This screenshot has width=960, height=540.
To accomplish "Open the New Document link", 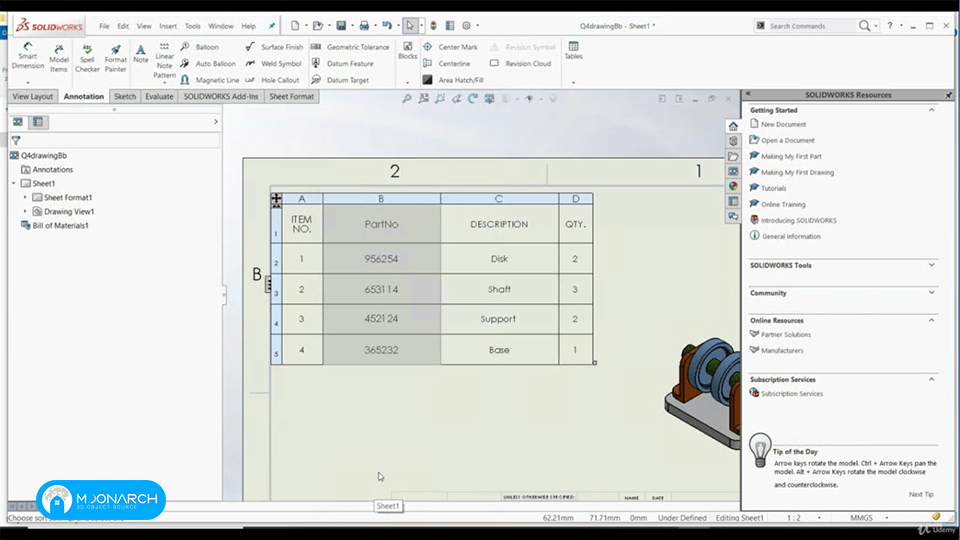I will (778, 124).
